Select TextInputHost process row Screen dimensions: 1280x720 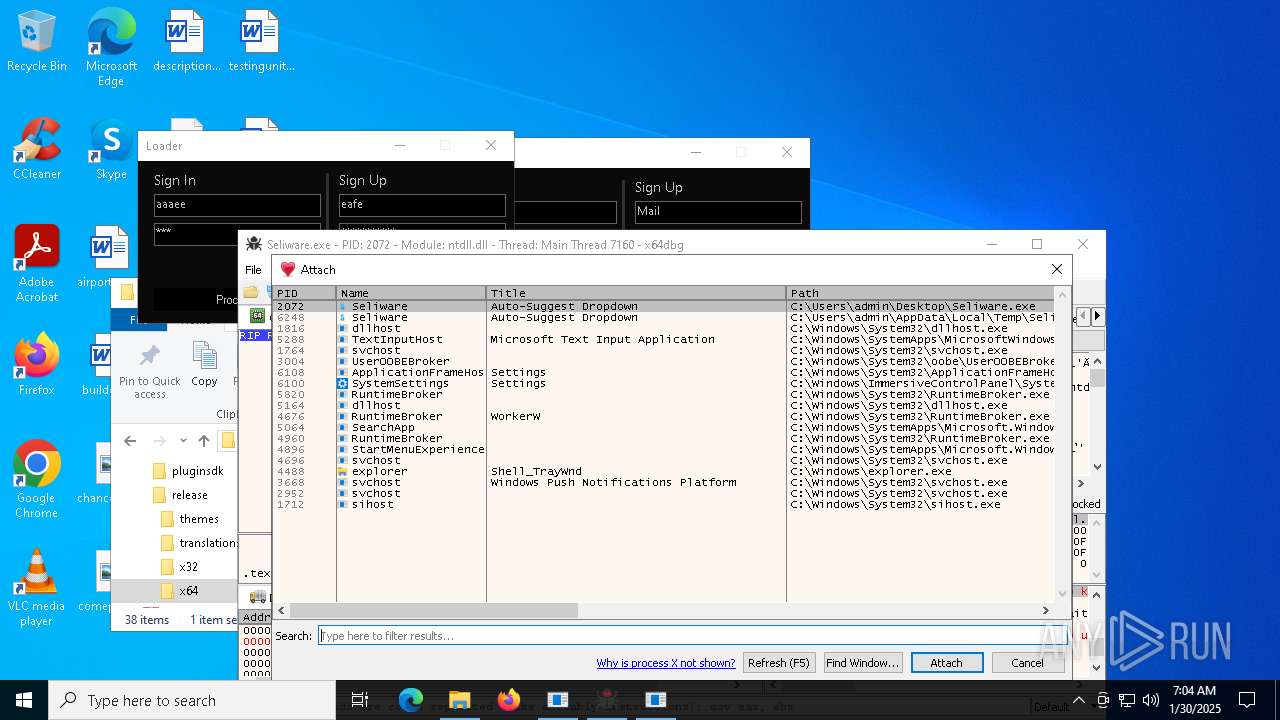point(663,339)
